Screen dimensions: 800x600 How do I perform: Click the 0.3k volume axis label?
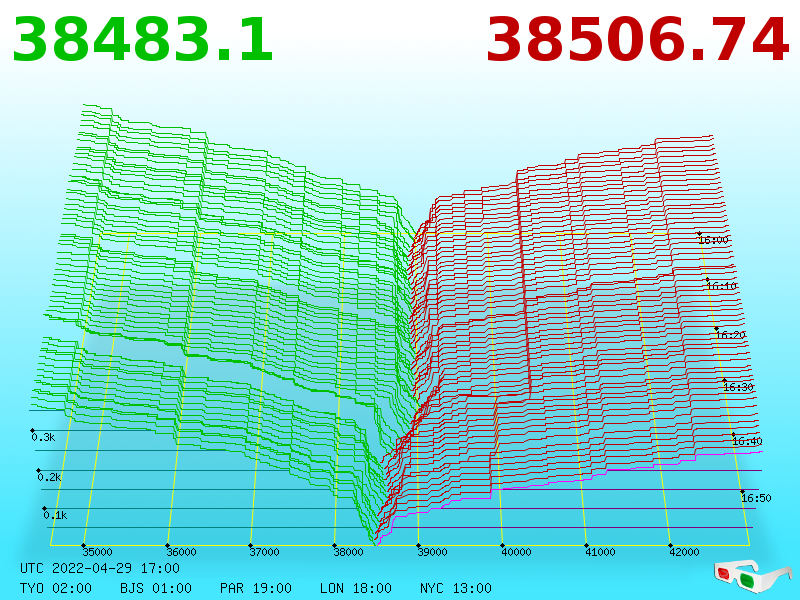(x=43, y=437)
